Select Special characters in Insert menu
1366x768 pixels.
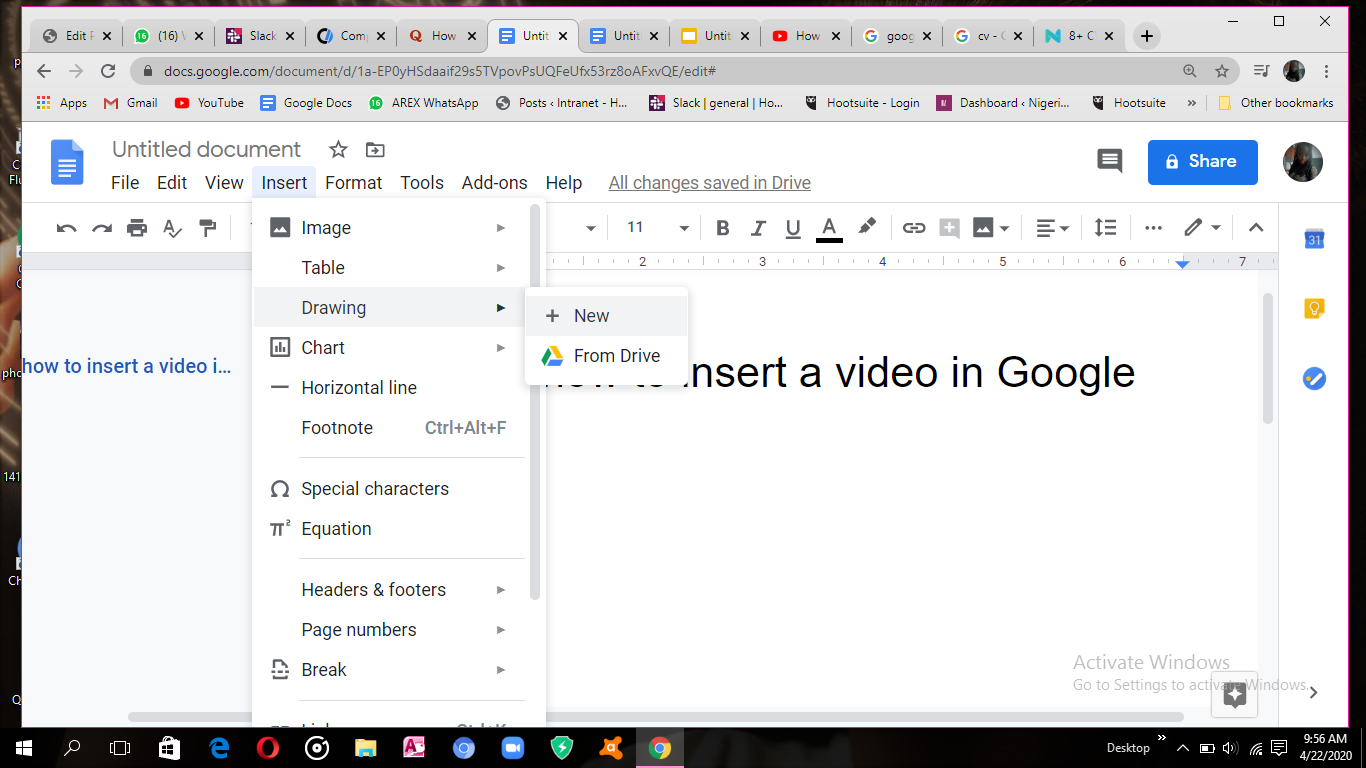(x=375, y=489)
